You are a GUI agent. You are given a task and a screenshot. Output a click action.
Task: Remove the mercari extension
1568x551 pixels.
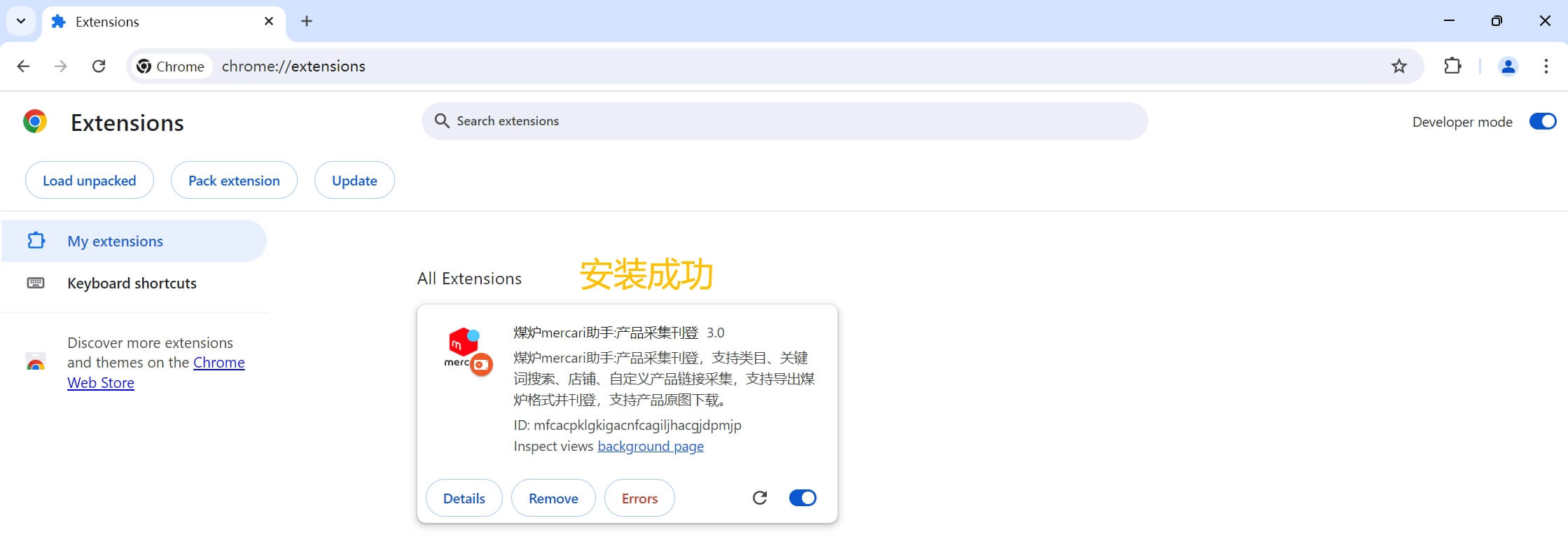[553, 498]
